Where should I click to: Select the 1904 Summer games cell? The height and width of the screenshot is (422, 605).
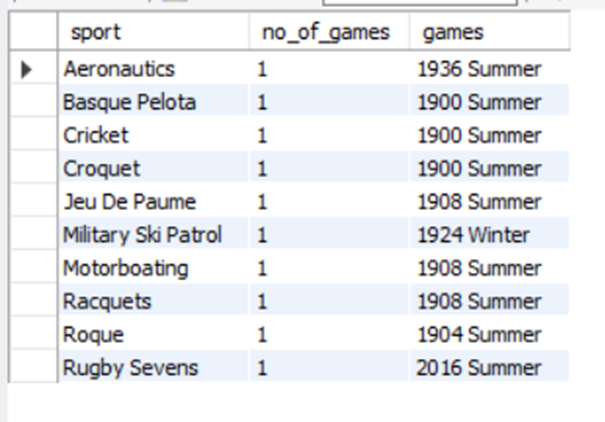tap(489, 334)
